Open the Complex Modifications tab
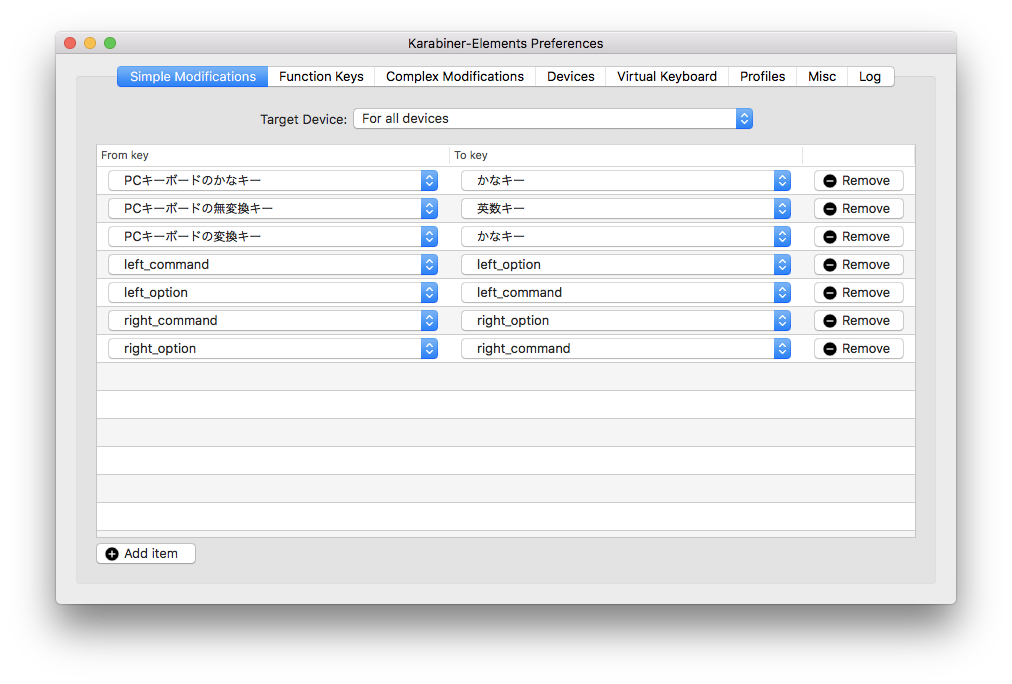Screen dimensions: 1012x684 coord(454,76)
